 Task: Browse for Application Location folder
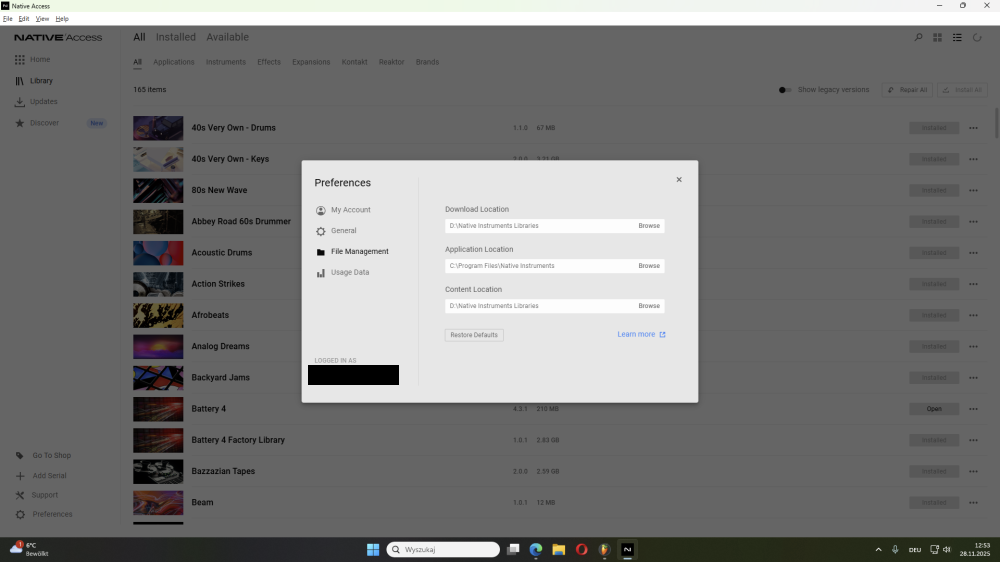tap(649, 266)
